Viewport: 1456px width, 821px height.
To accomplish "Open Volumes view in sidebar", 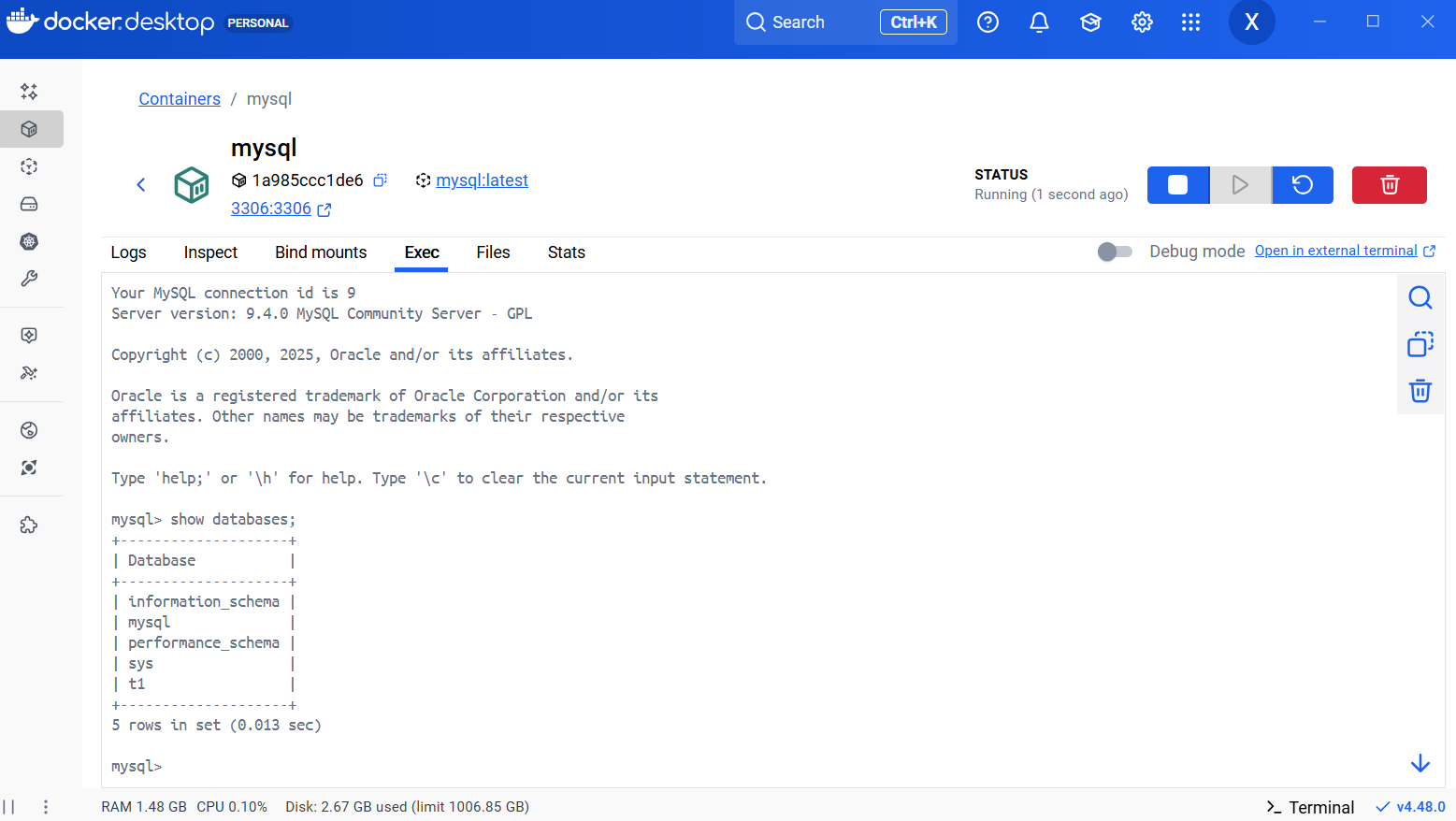I will click(29, 204).
